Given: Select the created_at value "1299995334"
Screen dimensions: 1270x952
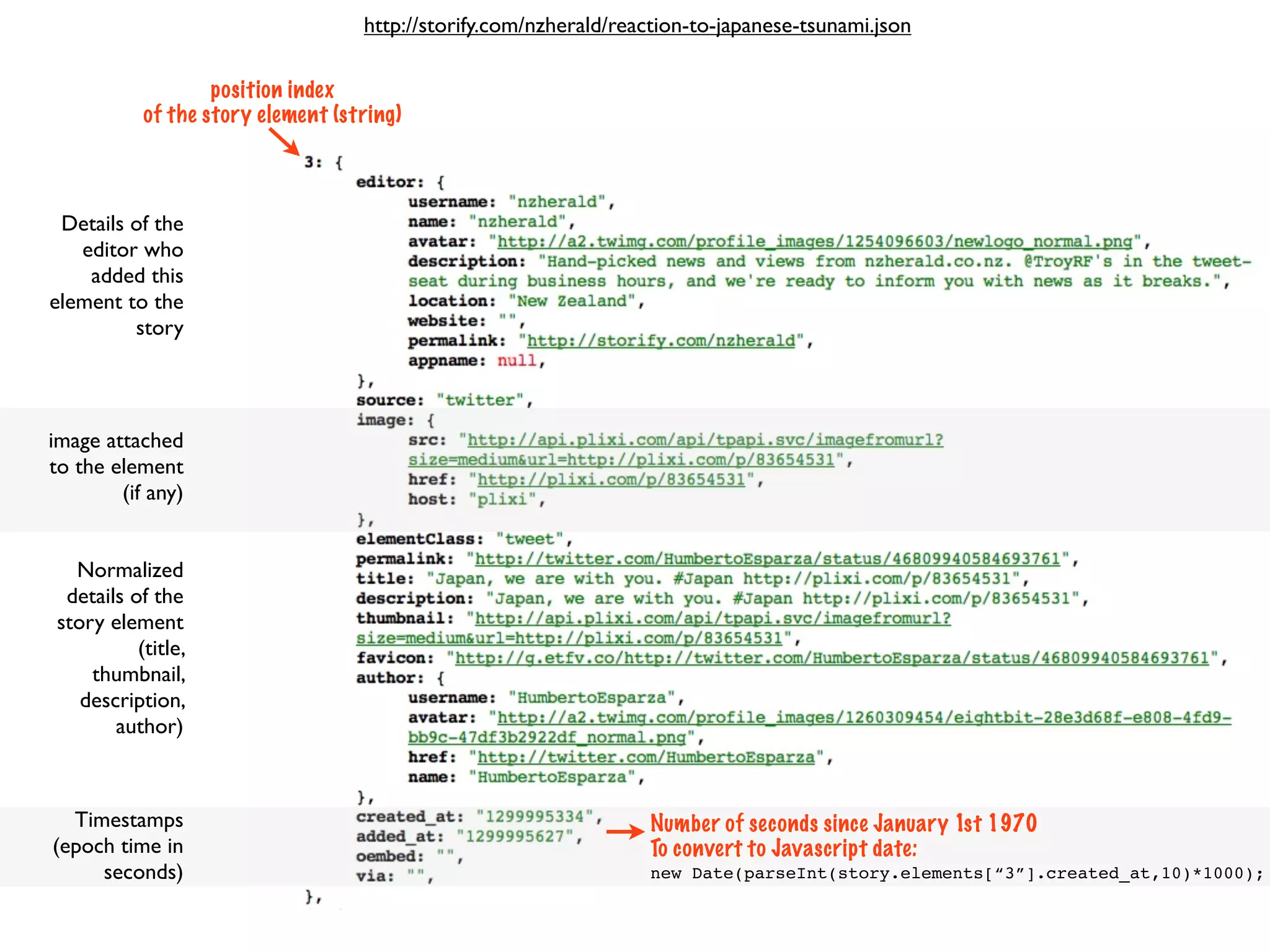Looking at the screenshot, I should point(535,816).
